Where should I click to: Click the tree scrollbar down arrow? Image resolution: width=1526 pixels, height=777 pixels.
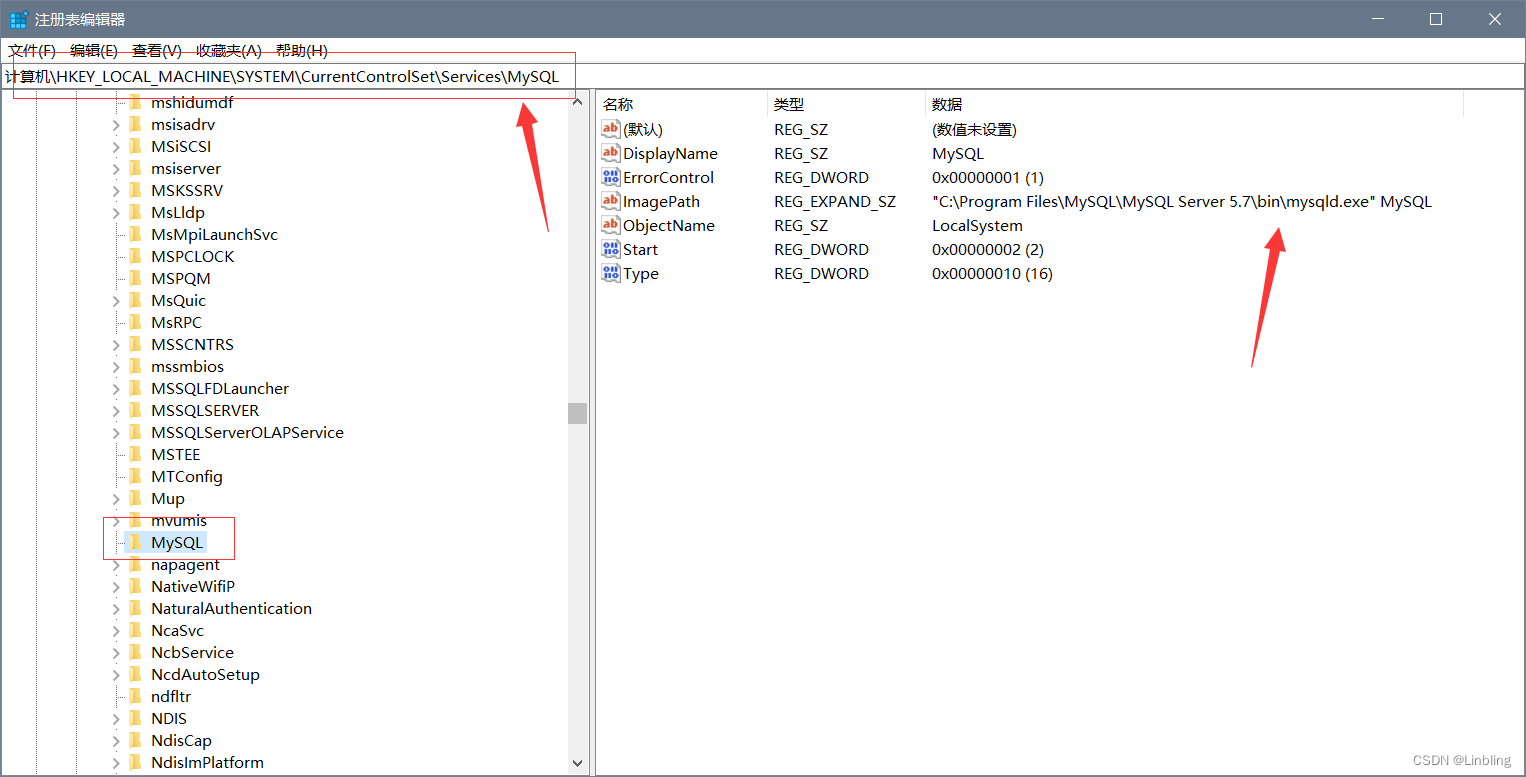577,763
